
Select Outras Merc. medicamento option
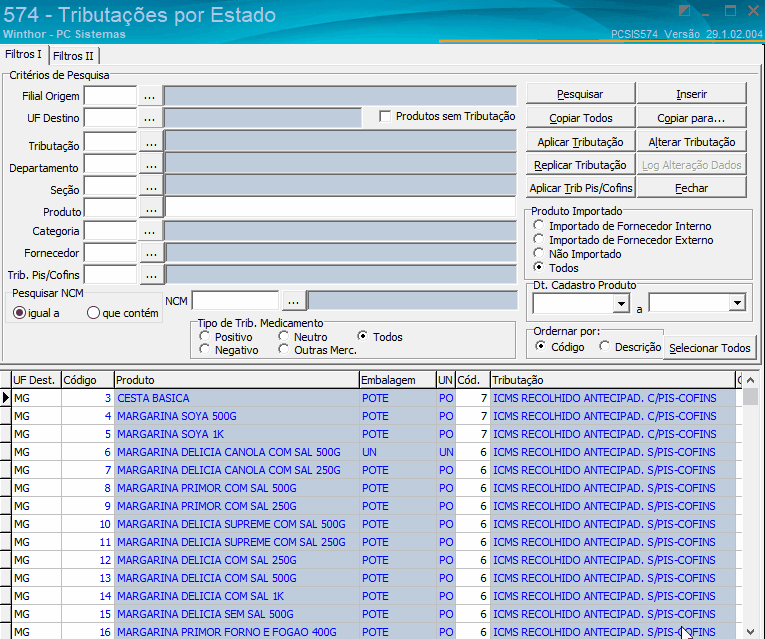pos(284,350)
